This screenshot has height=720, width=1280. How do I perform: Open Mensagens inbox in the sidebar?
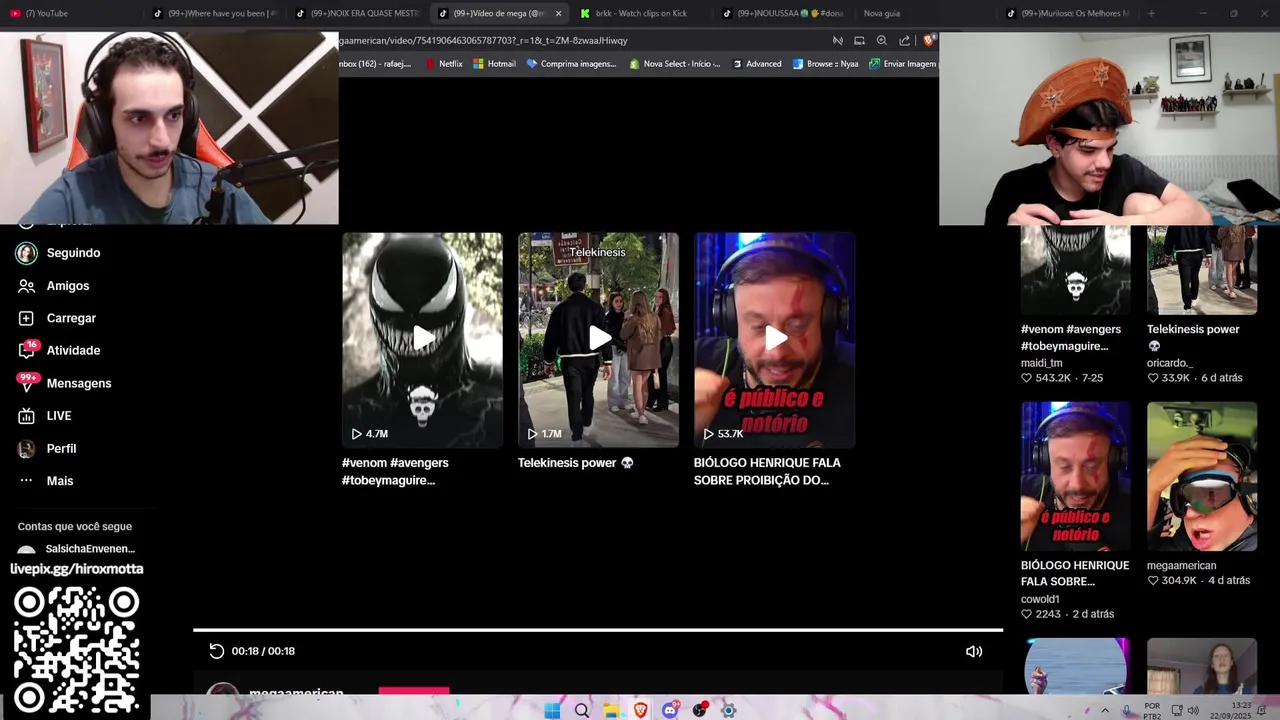64,383
